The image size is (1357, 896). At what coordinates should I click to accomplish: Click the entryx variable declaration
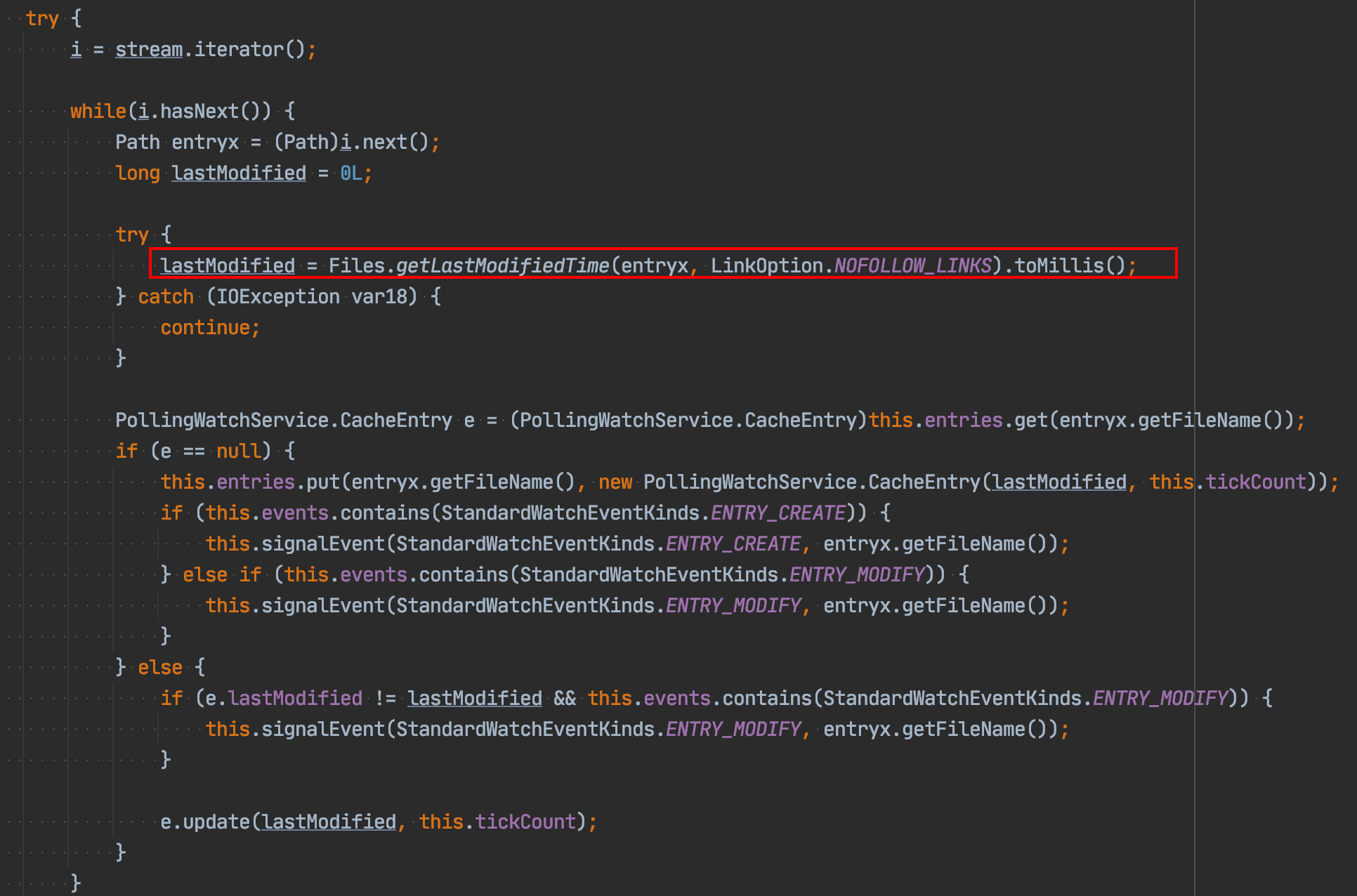[x=205, y=142]
